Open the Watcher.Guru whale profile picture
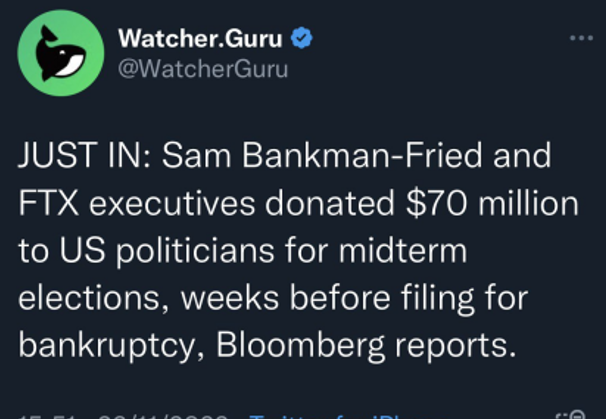This screenshot has width=606, height=419. (x=61, y=53)
